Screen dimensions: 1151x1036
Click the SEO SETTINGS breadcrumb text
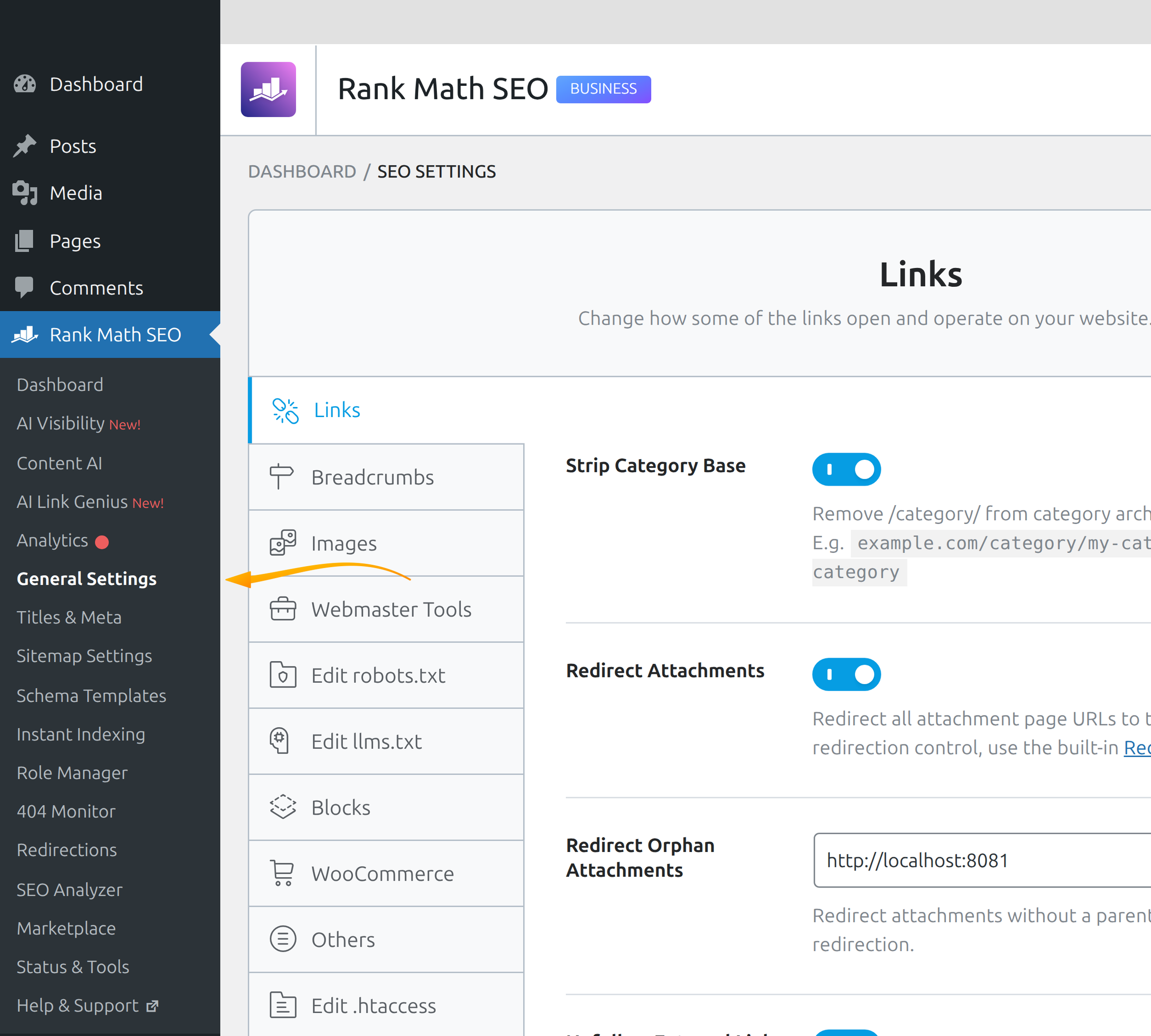(x=436, y=171)
